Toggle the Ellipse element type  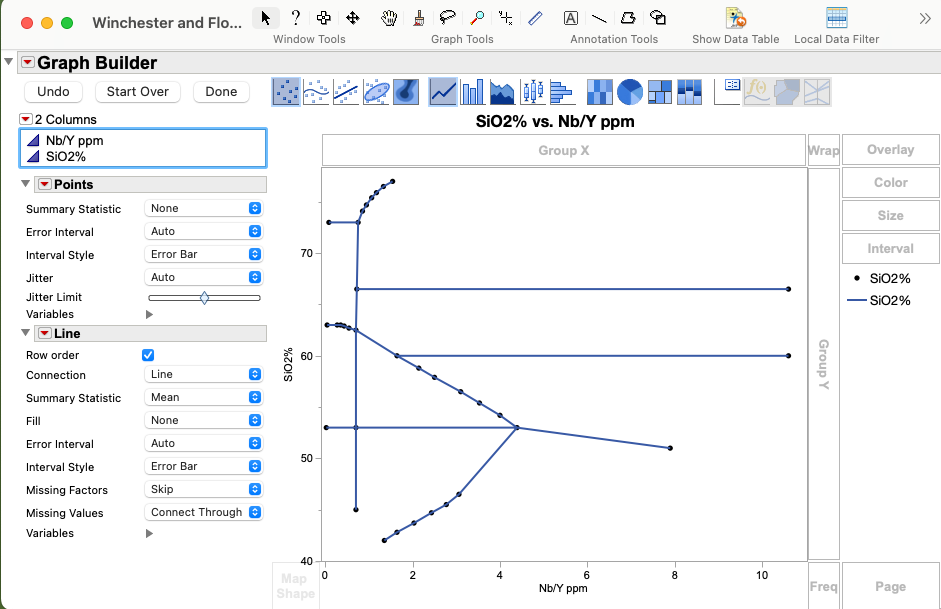(x=376, y=92)
